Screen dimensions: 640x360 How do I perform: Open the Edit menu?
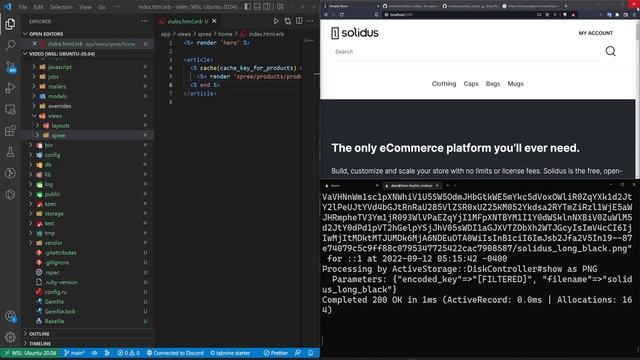38,7
